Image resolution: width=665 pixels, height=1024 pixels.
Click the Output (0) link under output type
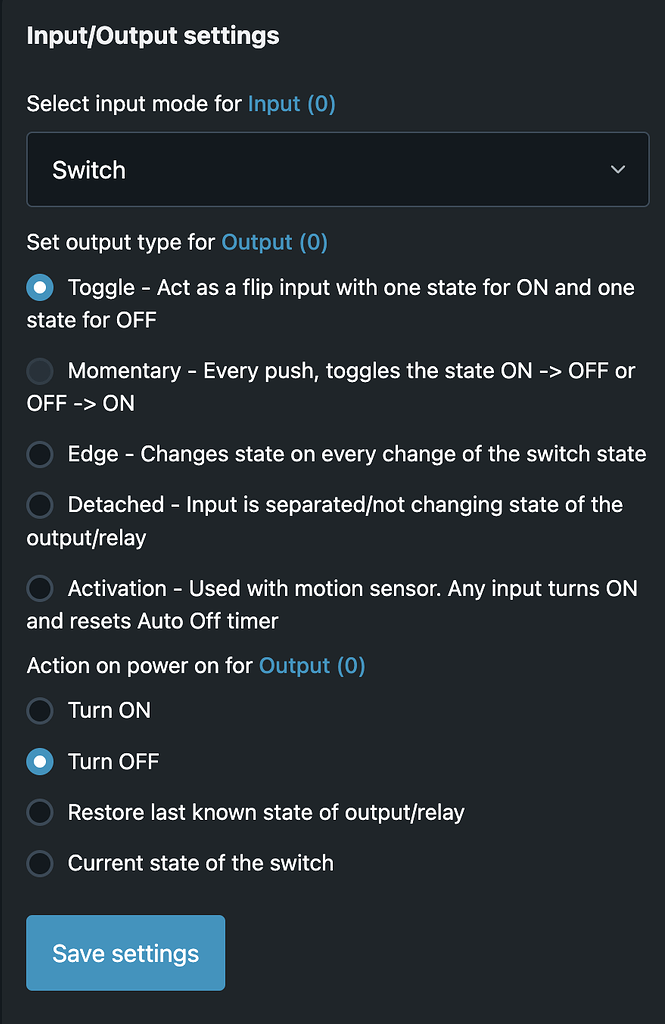pyautogui.click(x=274, y=242)
